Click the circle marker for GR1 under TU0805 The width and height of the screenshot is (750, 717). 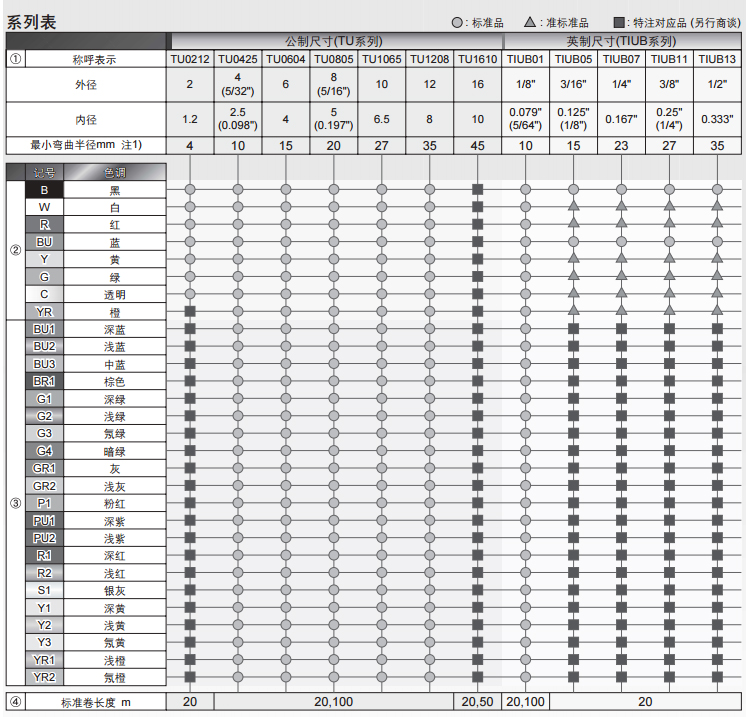(333, 468)
